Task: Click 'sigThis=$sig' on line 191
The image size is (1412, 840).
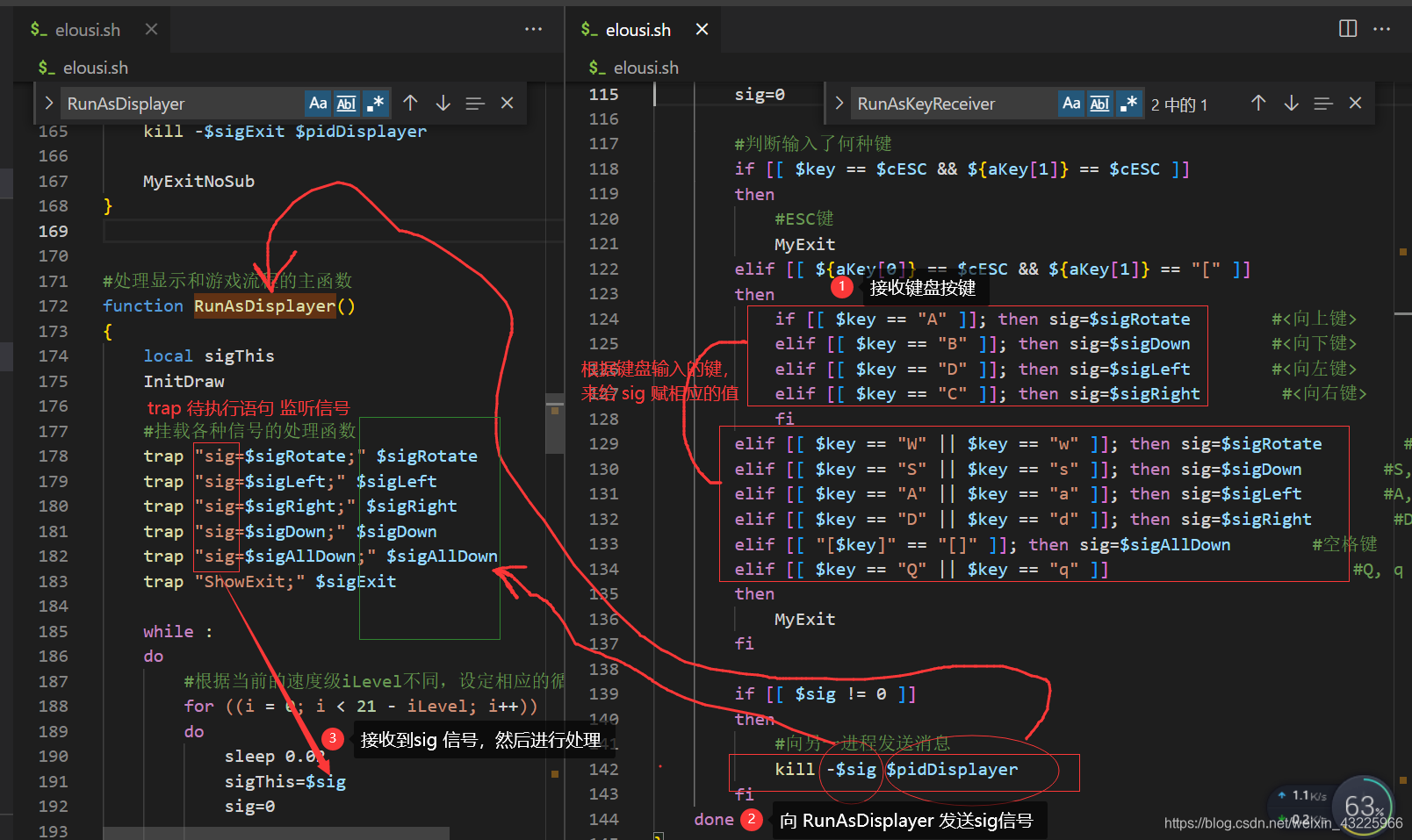Action: [x=285, y=781]
